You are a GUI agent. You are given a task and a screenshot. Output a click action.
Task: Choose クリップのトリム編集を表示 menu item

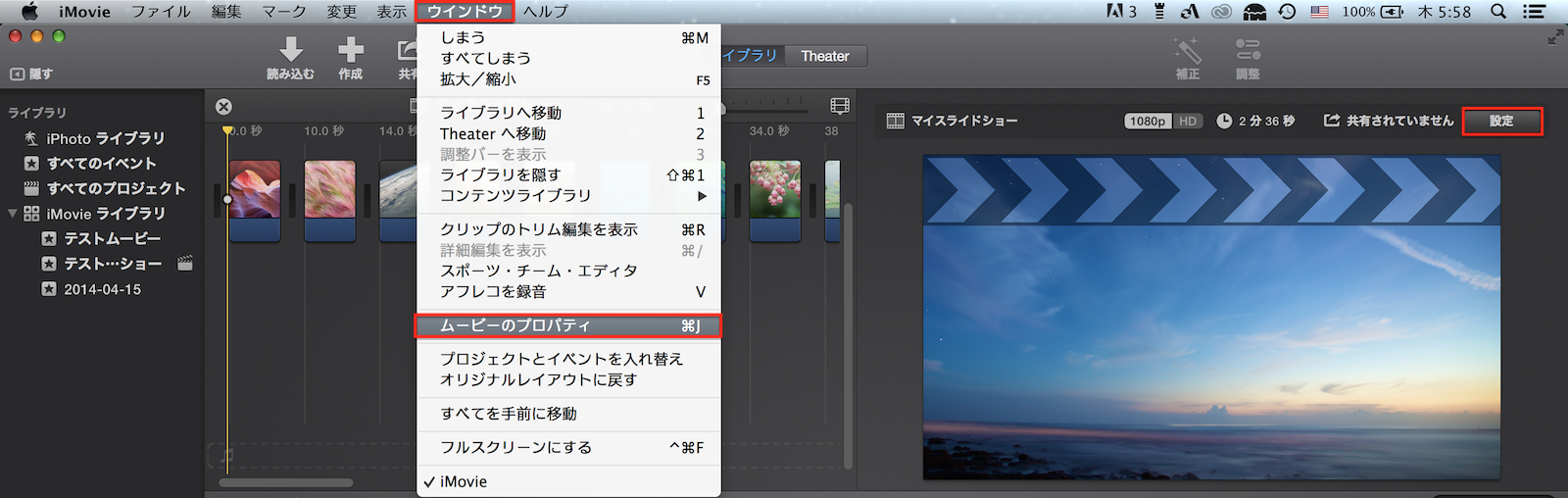[x=568, y=229]
